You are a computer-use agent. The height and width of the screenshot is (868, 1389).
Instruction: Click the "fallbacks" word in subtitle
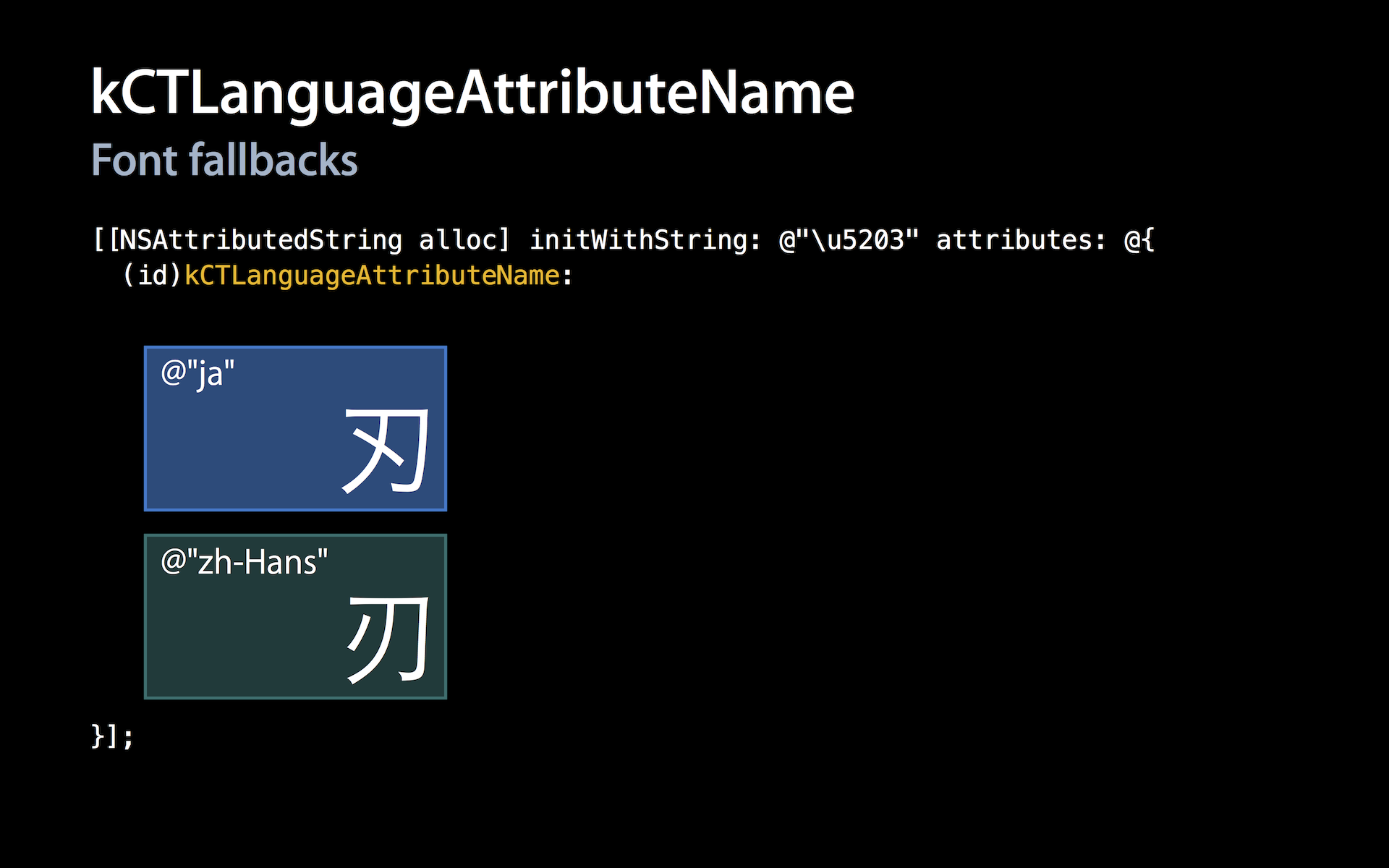273,160
